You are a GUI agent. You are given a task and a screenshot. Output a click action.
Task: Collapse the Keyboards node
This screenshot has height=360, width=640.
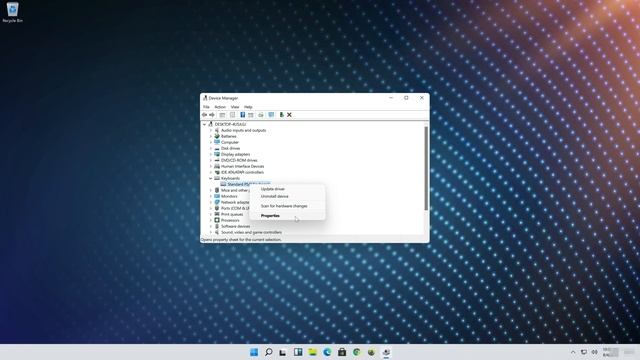pos(211,178)
